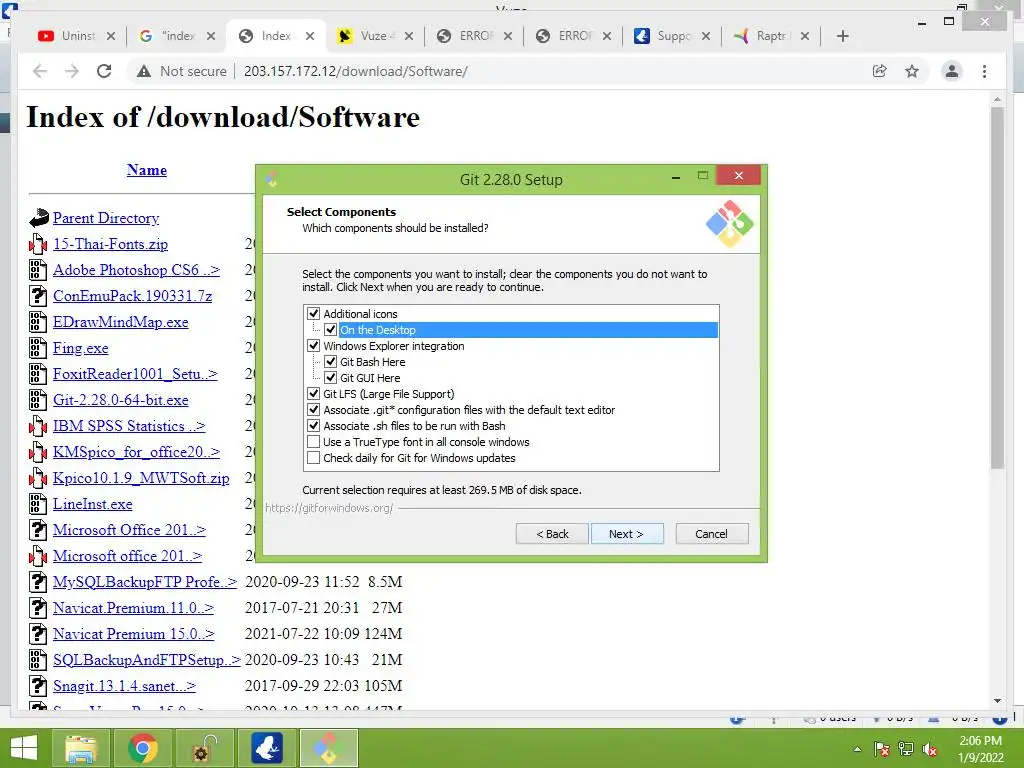Click unknown file icon beside ConEmuPack

click(x=39, y=296)
